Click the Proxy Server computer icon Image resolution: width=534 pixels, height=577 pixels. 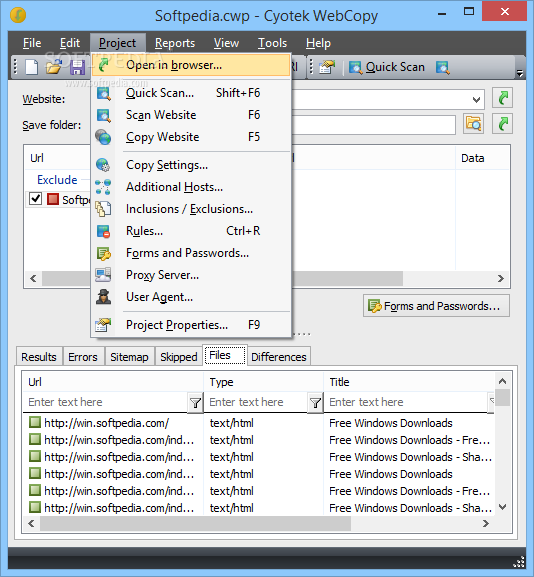click(x=103, y=275)
